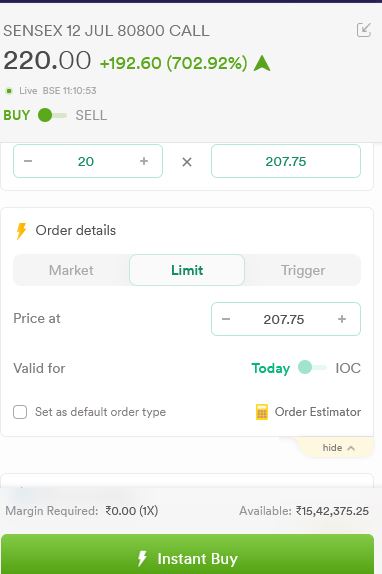
Task: Toggle validity between Today and IOC
Action: (312, 367)
